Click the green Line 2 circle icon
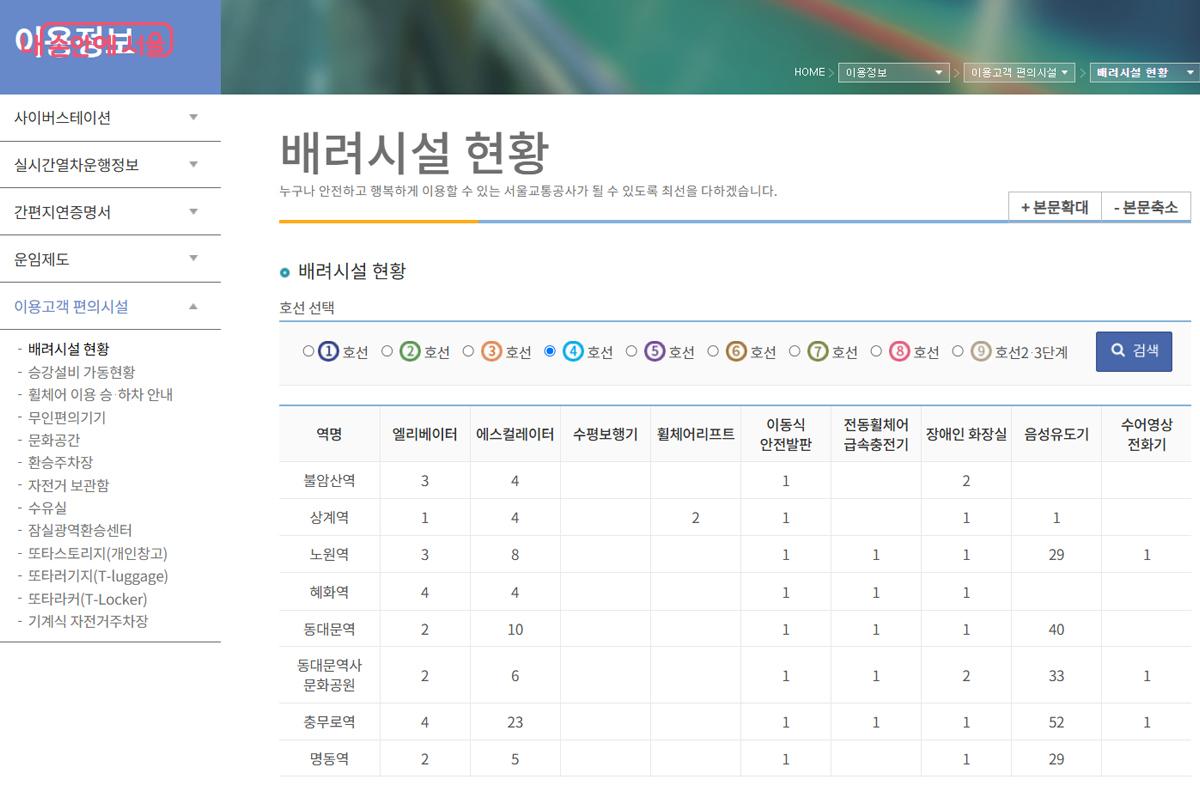1200x800 pixels. [x=410, y=351]
